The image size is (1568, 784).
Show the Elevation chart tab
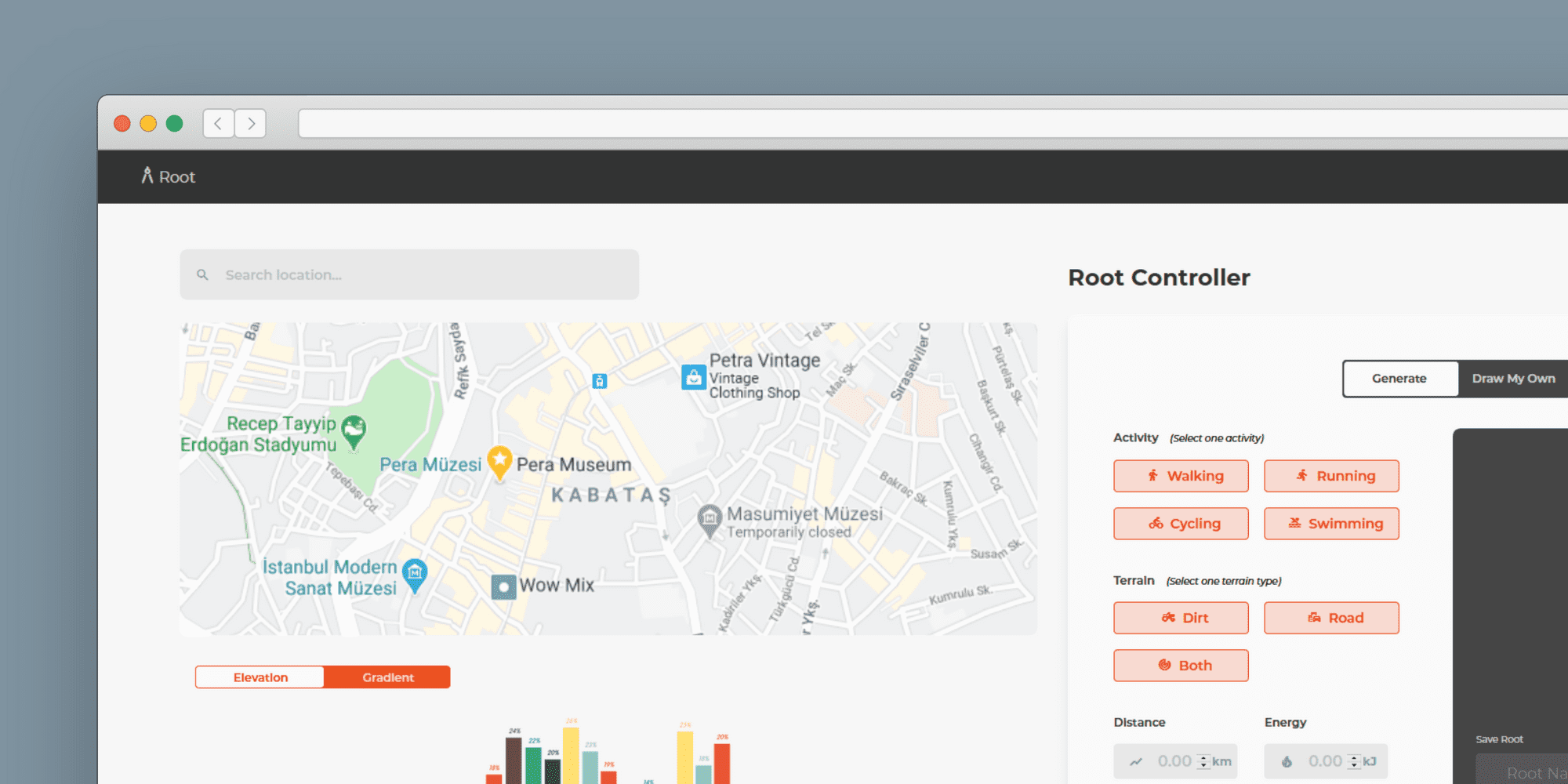click(260, 677)
